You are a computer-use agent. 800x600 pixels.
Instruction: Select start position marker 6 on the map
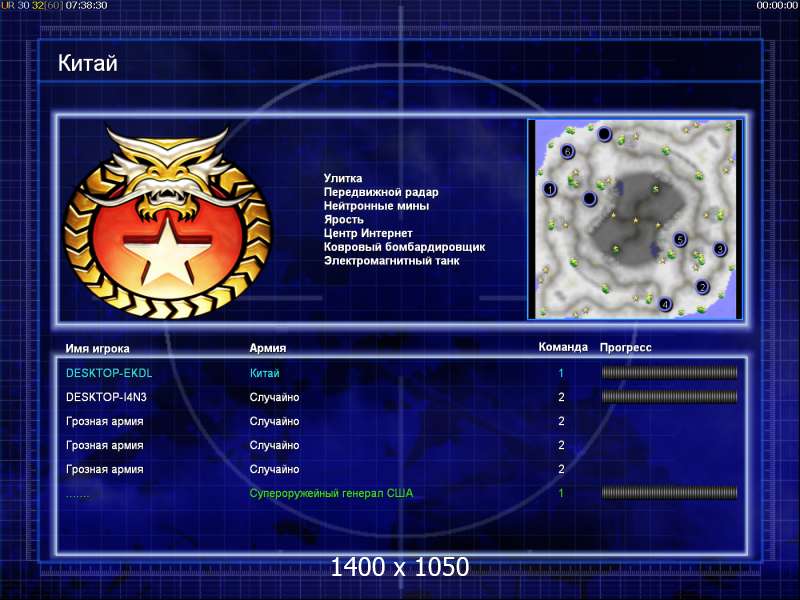coord(567,151)
